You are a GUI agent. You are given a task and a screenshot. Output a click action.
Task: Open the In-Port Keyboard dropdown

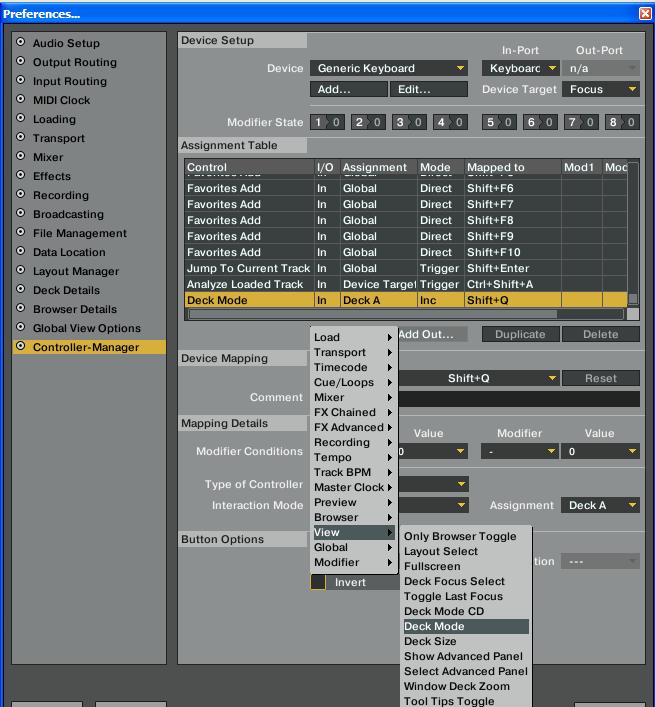coord(521,68)
